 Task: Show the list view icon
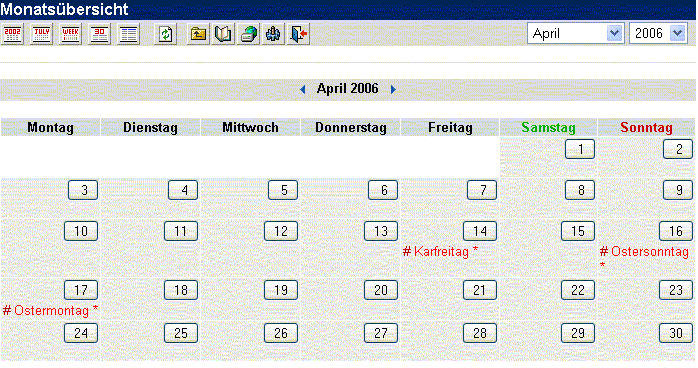click(x=128, y=34)
